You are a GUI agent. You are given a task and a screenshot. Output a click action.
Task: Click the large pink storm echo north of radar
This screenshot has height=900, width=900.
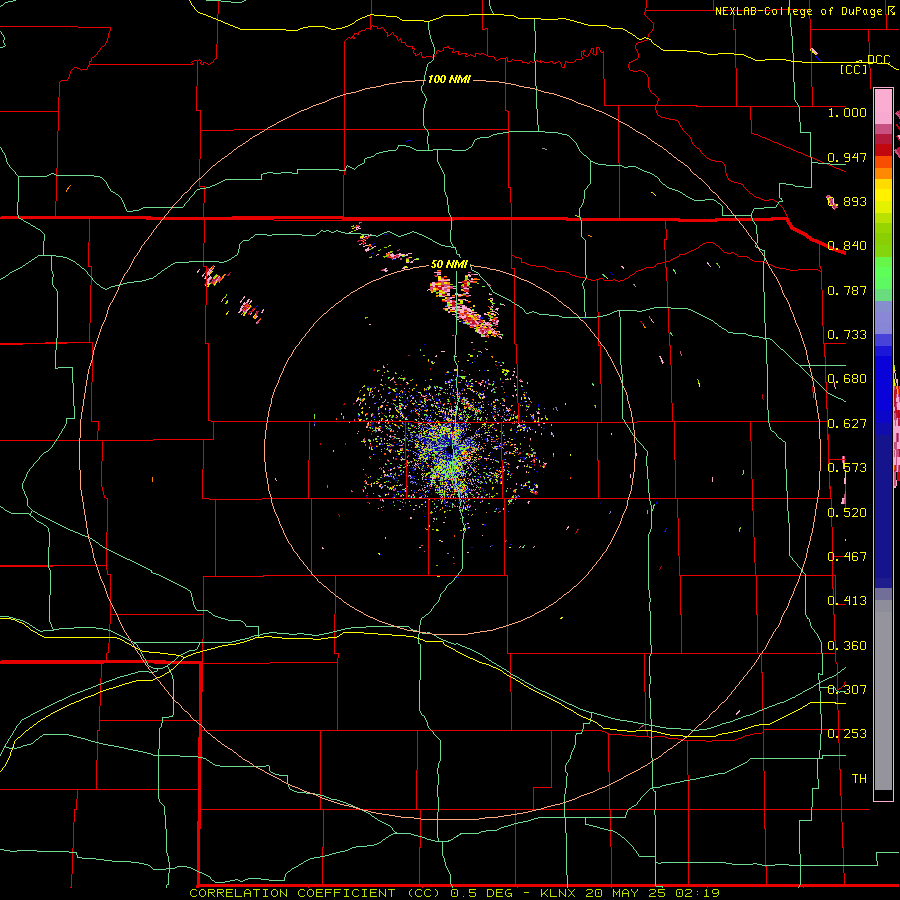pyautogui.click(x=465, y=305)
